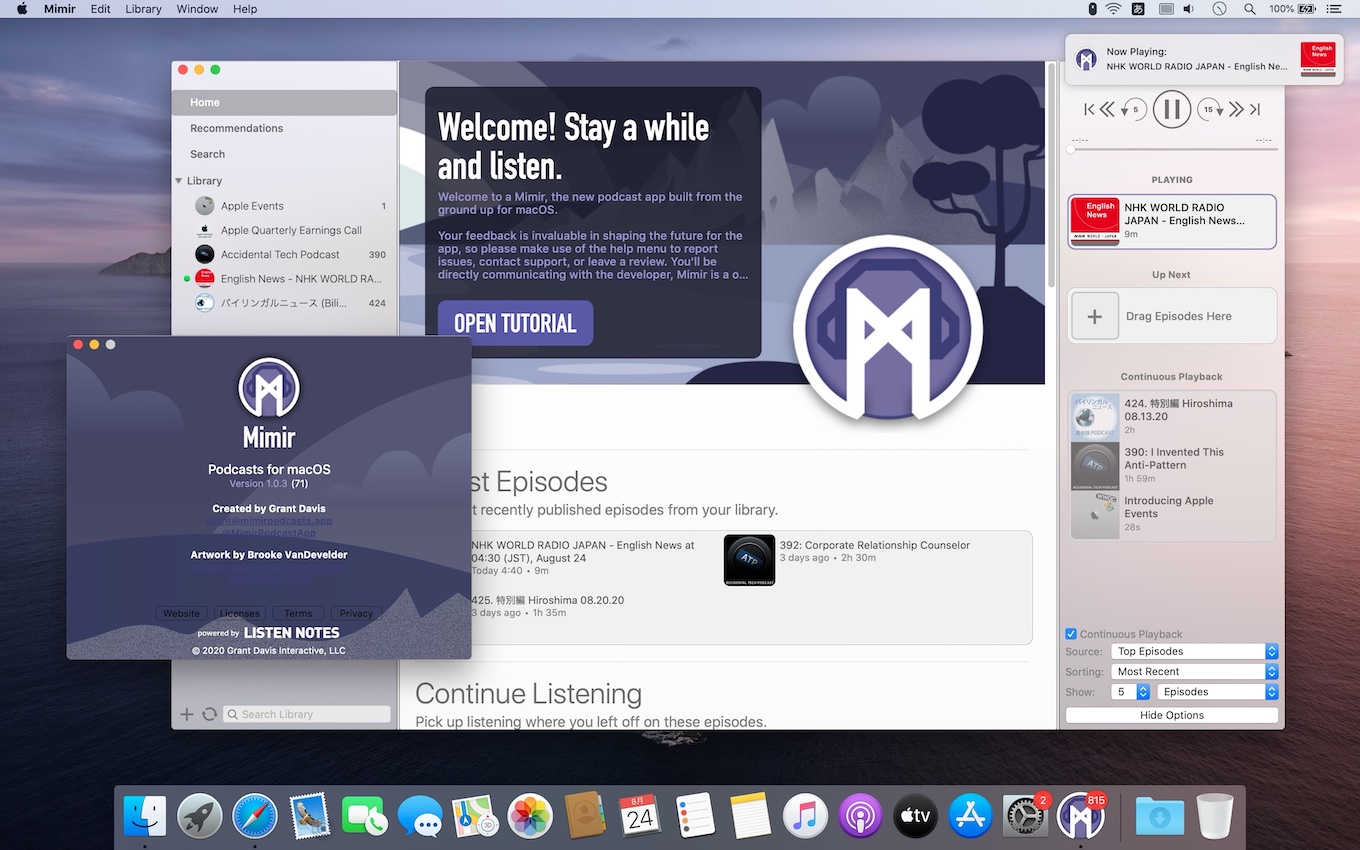This screenshot has height=850, width=1360.
Task: Skip back 5 seconds
Action: point(1133,109)
